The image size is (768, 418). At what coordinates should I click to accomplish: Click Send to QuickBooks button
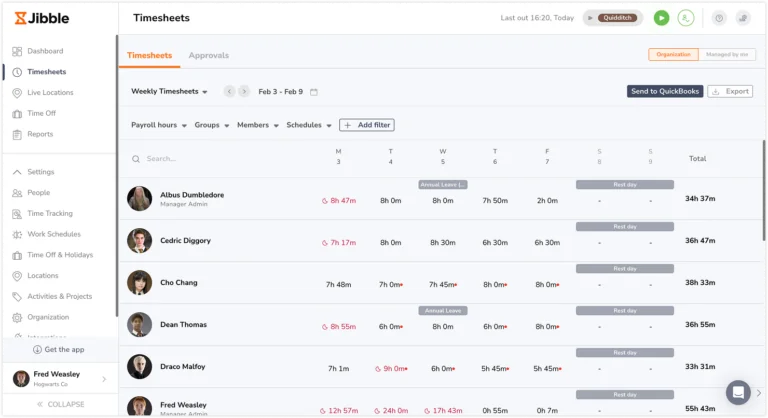[665, 91]
